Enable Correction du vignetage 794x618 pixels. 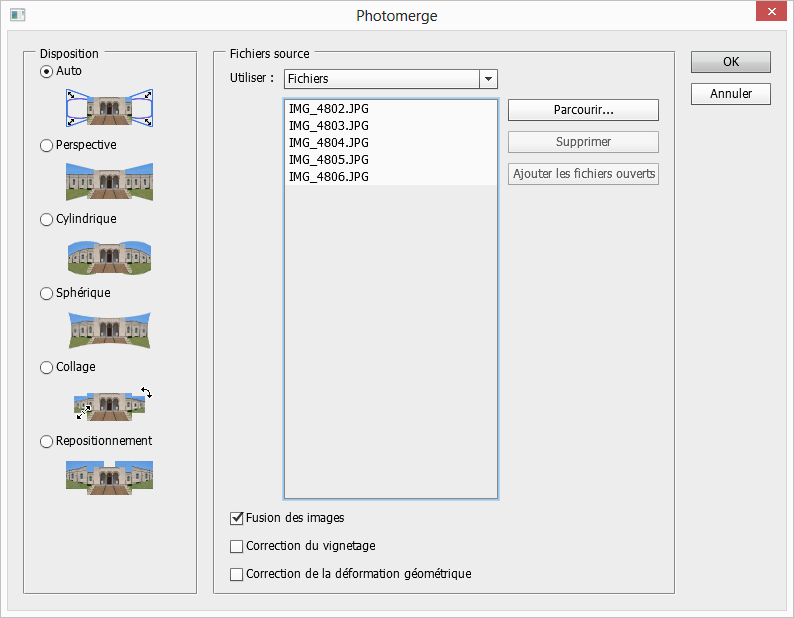click(x=236, y=546)
